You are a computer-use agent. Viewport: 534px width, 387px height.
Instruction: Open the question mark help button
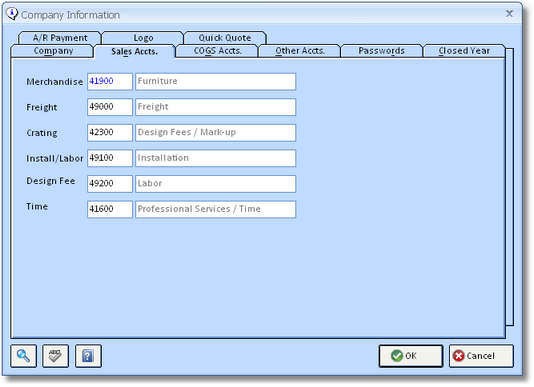tap(88, 356)
